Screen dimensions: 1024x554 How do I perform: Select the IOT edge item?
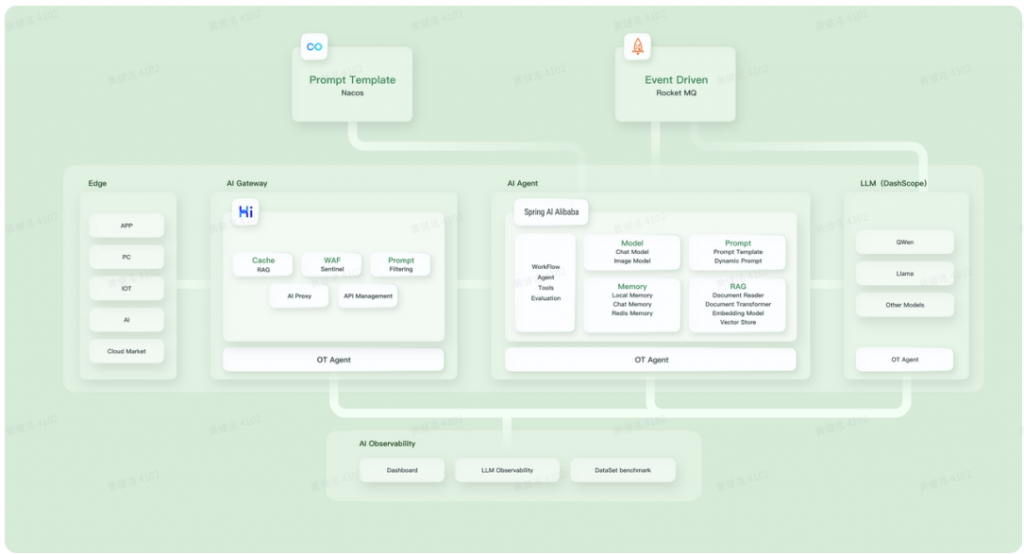126,288
